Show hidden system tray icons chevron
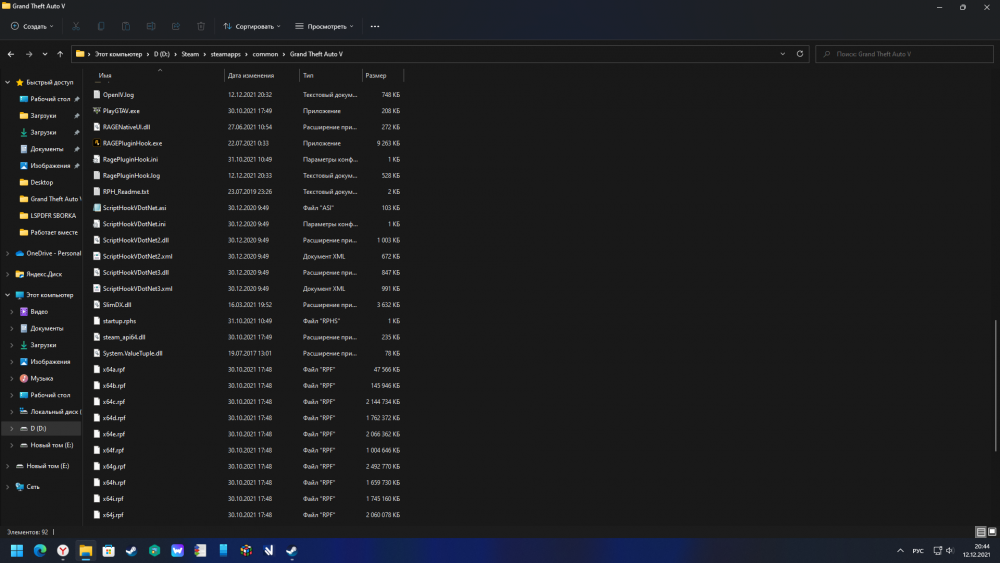Image resolution: width=1000 pixels, height=563 pixels. (x=901, y=551)
